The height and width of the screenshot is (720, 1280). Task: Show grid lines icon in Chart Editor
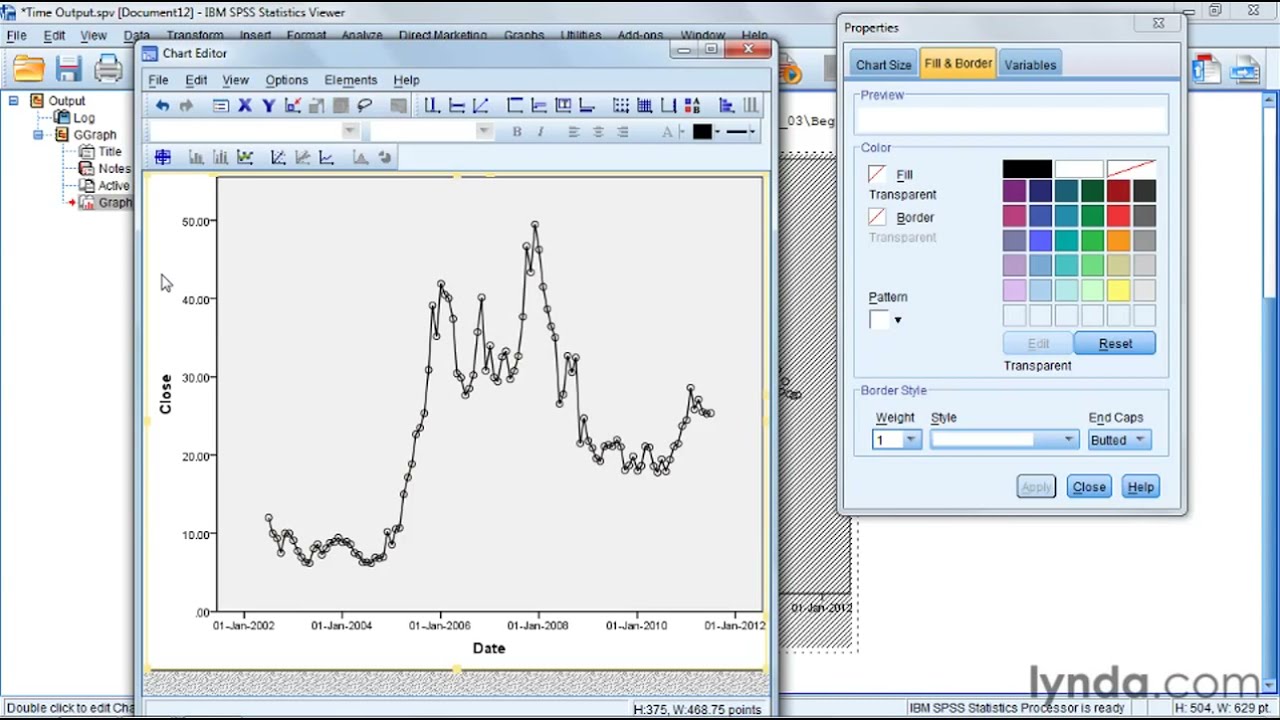tap(645, 106)
